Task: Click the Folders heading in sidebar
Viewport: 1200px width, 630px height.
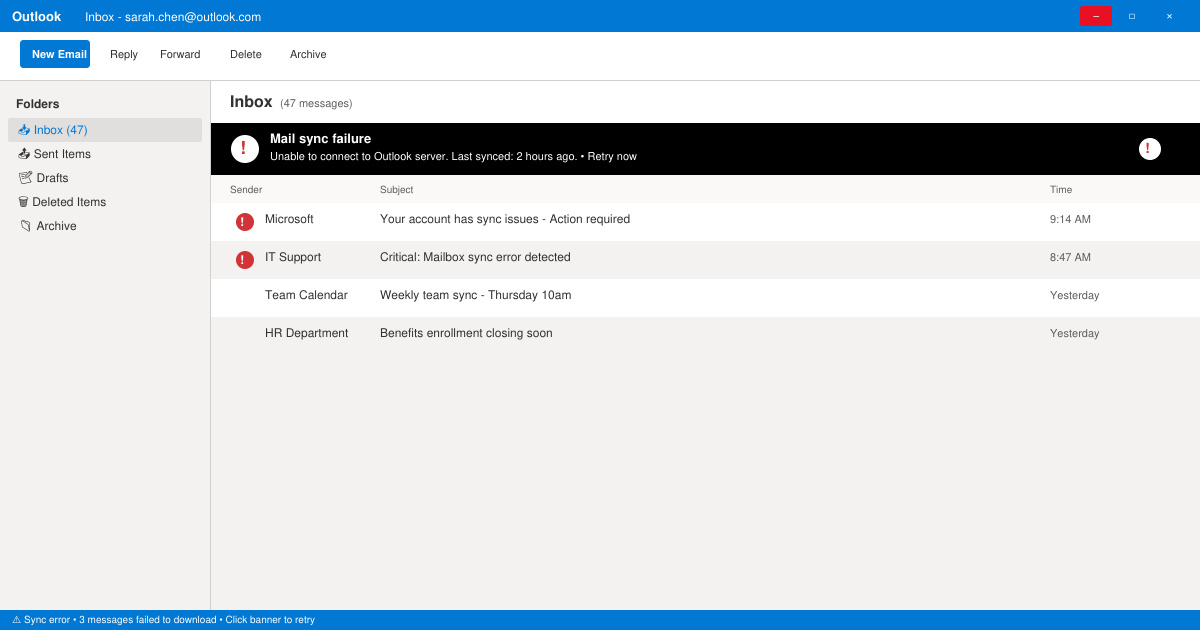Action: [x=38, y=104]
